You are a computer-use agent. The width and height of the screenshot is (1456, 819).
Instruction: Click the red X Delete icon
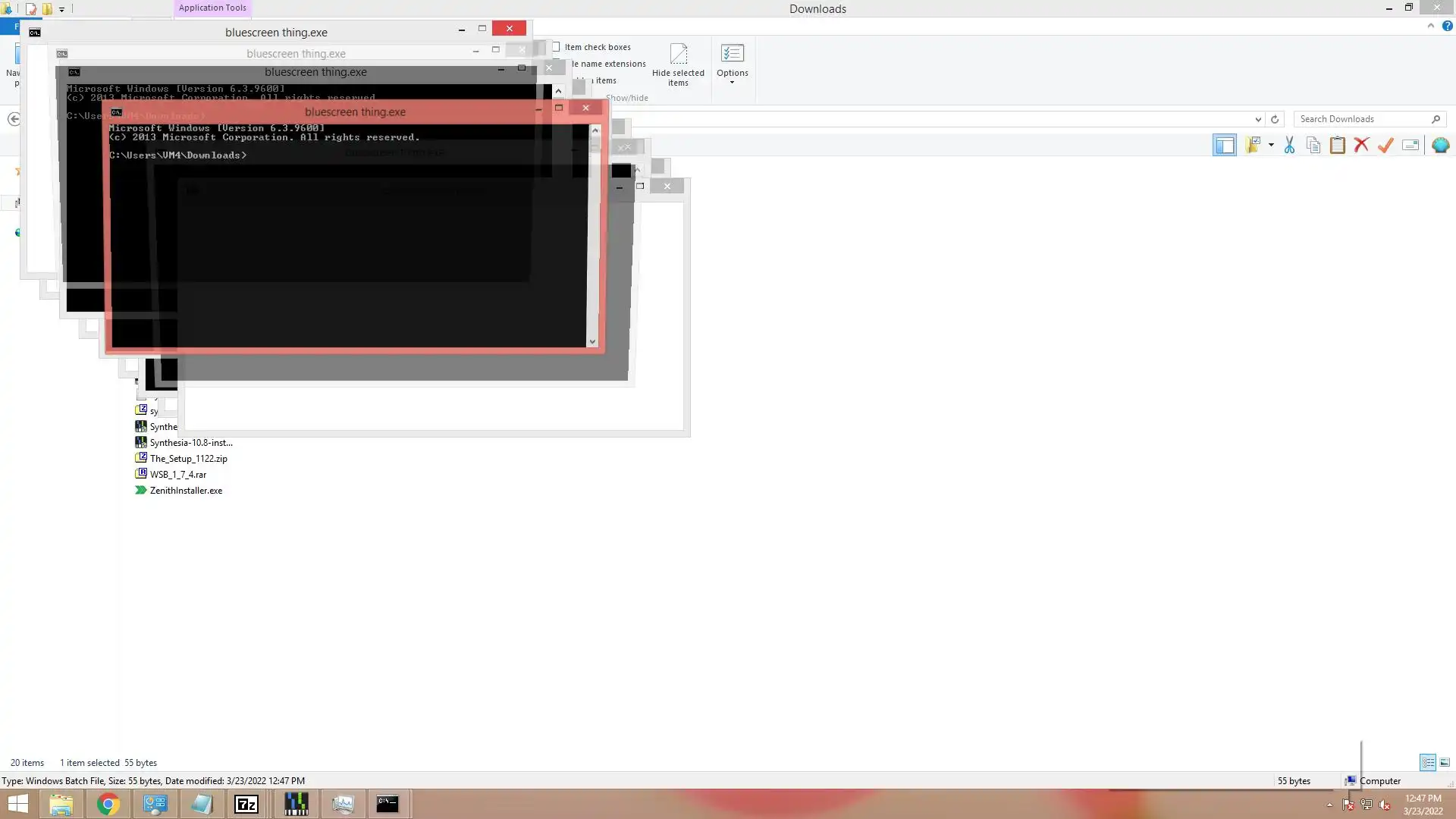[1362, 145]
